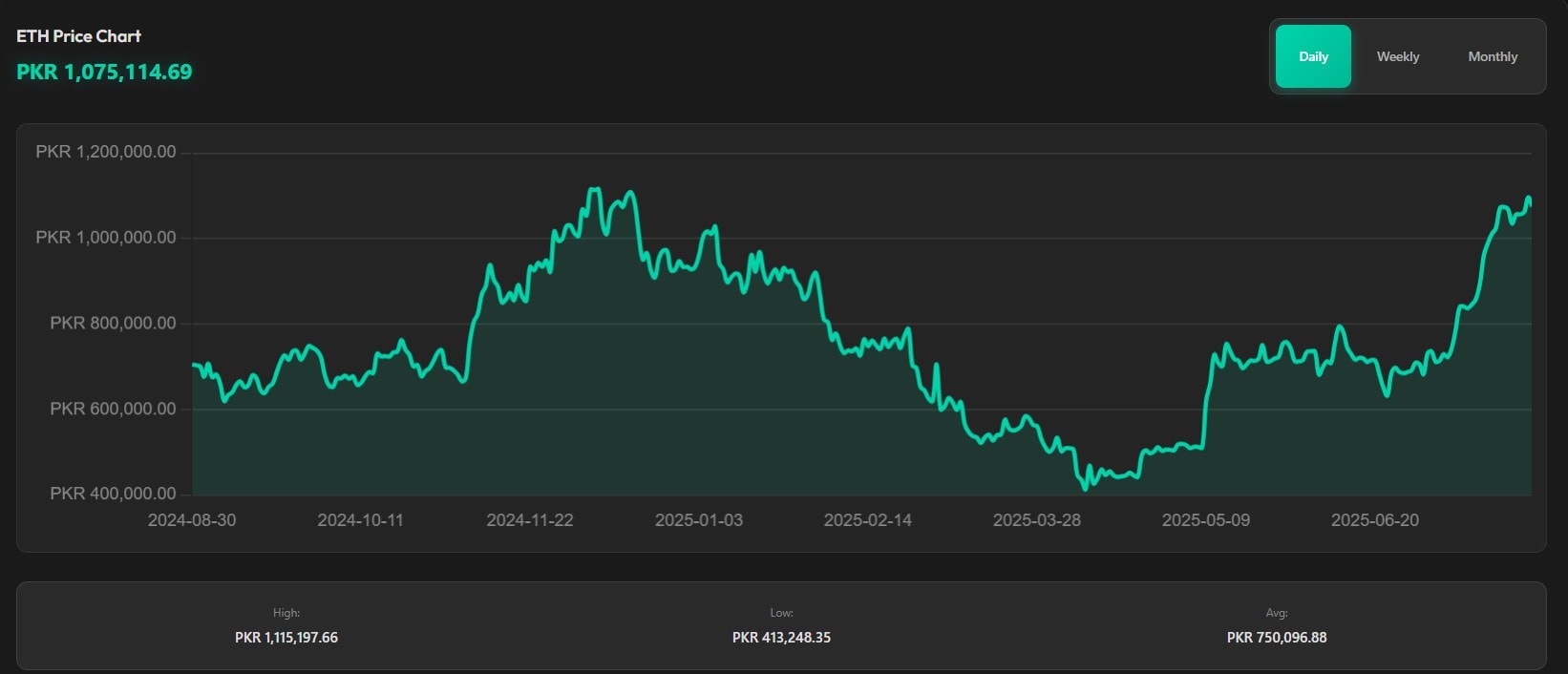Image resolution: width=1568 pixels, height=674 pixels.
Task: Click the 2024-08-30 date marker
Action: click(192, 520)
